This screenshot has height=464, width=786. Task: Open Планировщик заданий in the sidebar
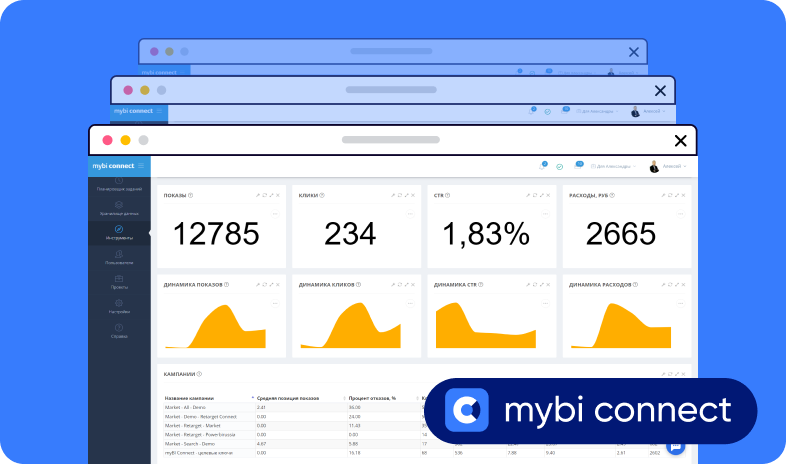click(119, 184)
